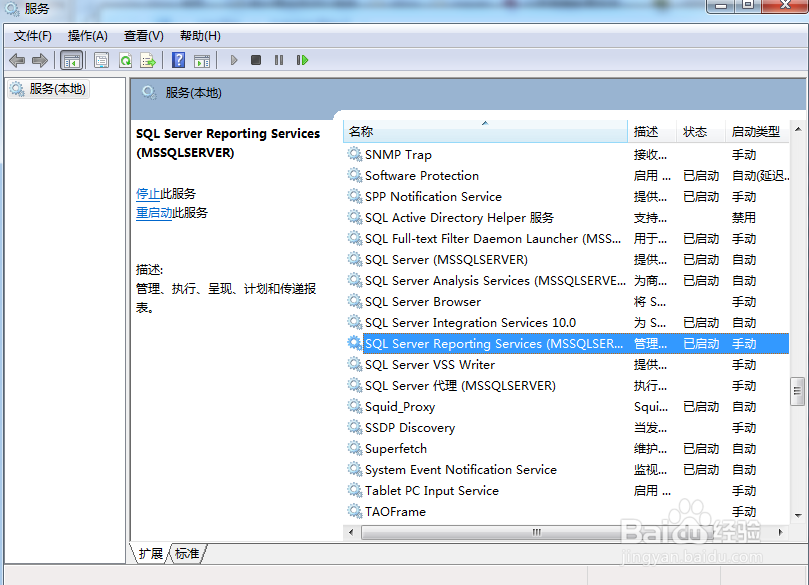Open the Help question-mark toolbar icon

179,60
